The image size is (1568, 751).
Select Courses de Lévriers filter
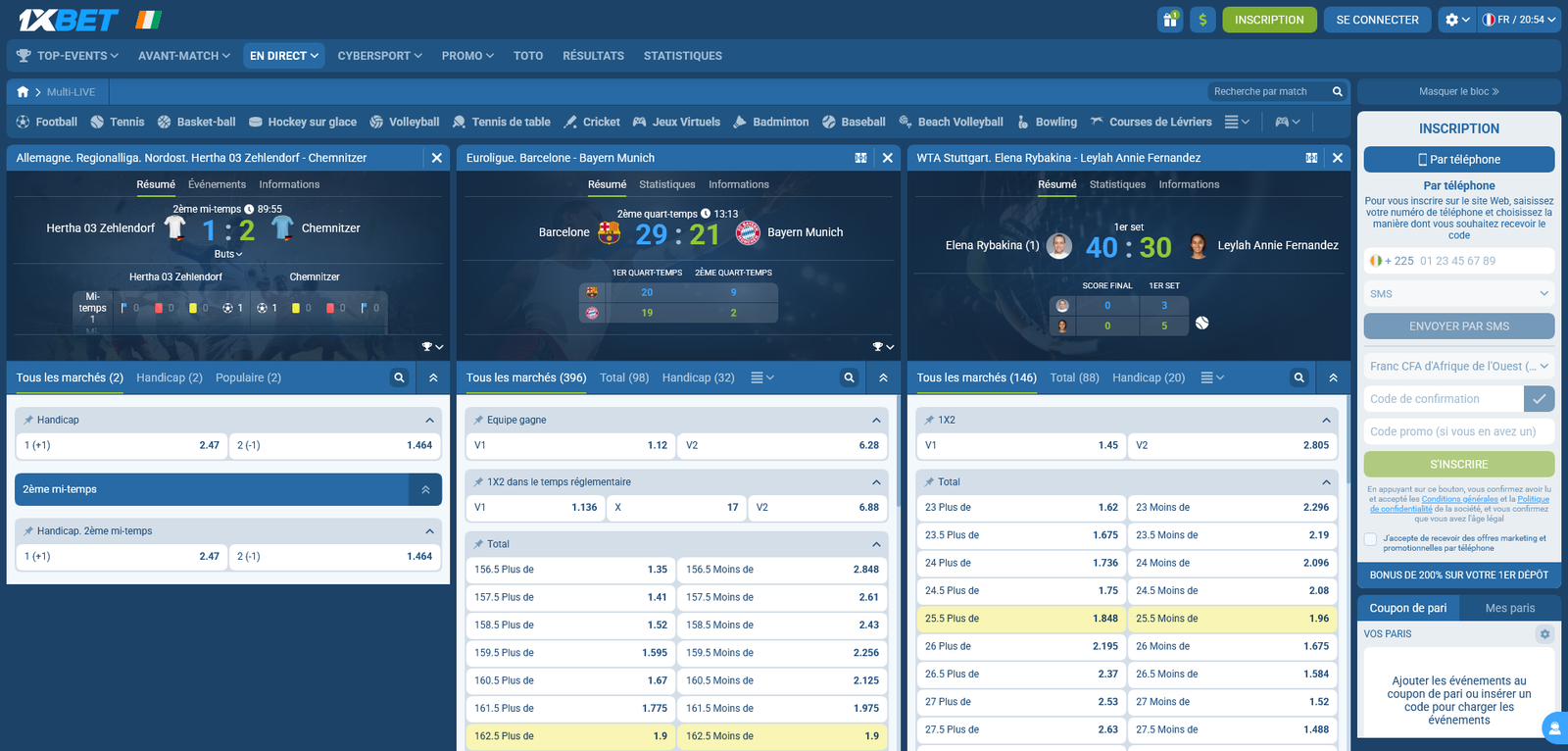pyautogui.click(x=1151, y=122)
